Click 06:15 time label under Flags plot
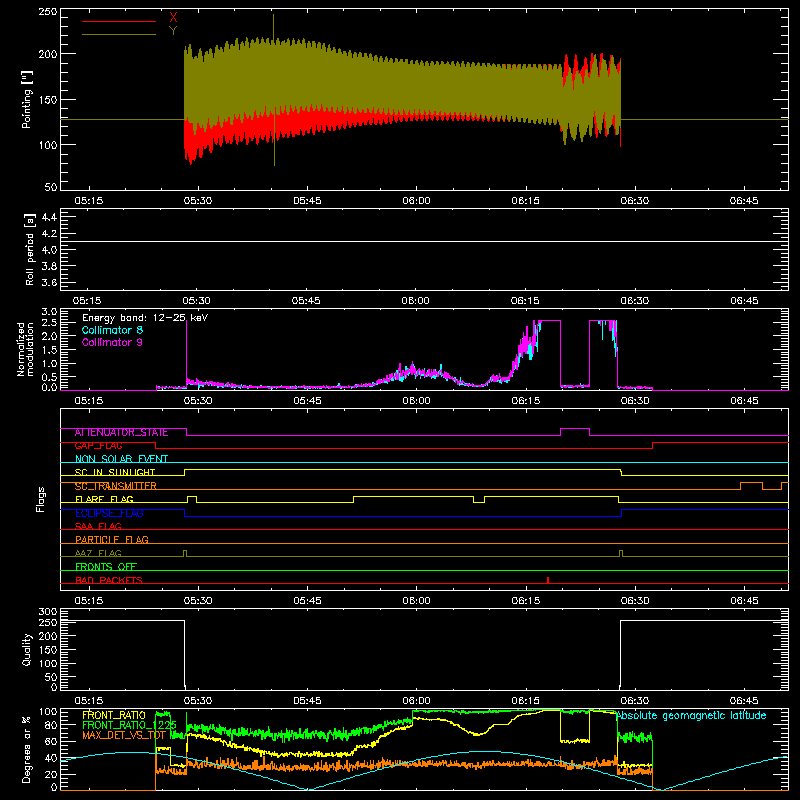The width and height of the screenshot is (800, 800). pos(526,601)
